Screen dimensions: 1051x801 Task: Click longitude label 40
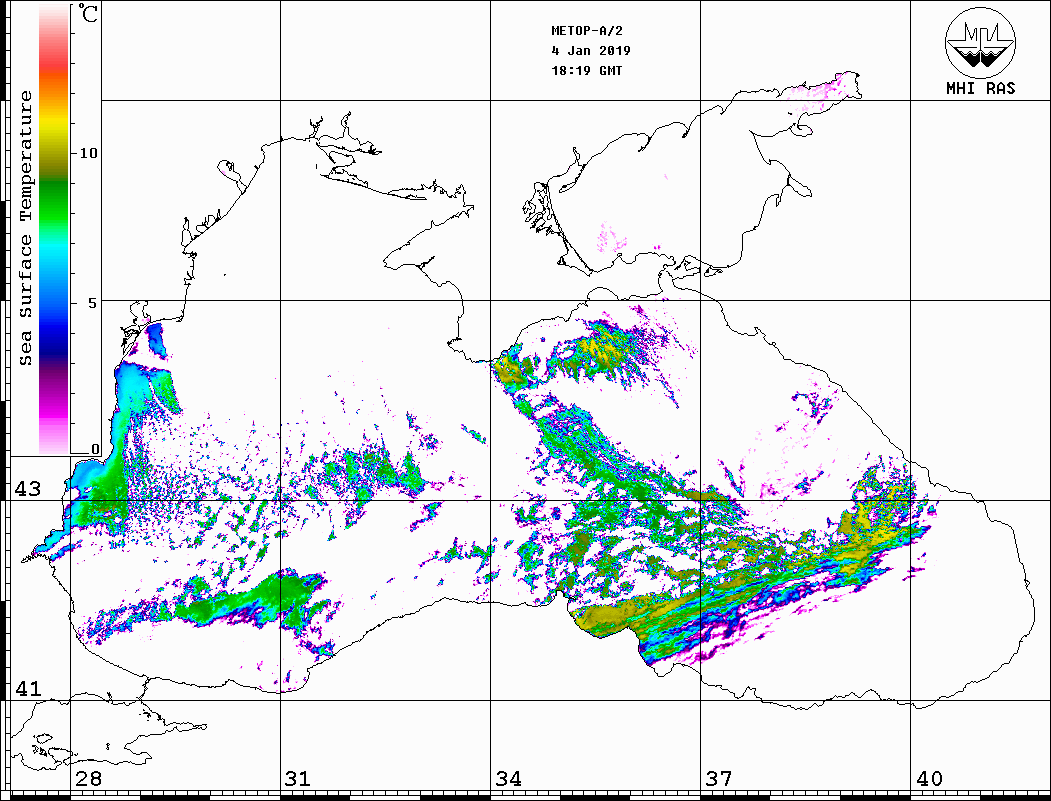click(x=929, y=778)
